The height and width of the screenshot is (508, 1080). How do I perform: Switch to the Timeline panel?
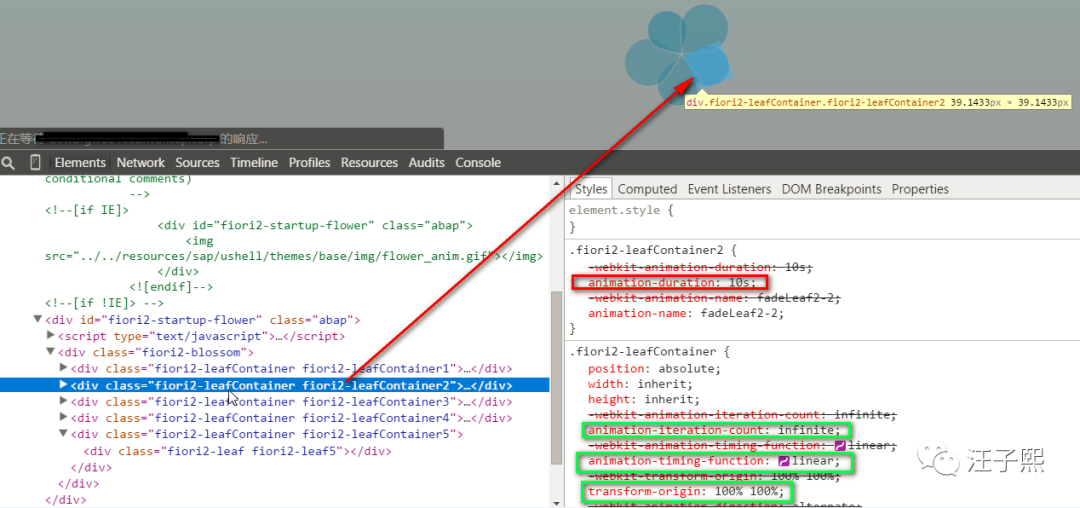[254, 163]
